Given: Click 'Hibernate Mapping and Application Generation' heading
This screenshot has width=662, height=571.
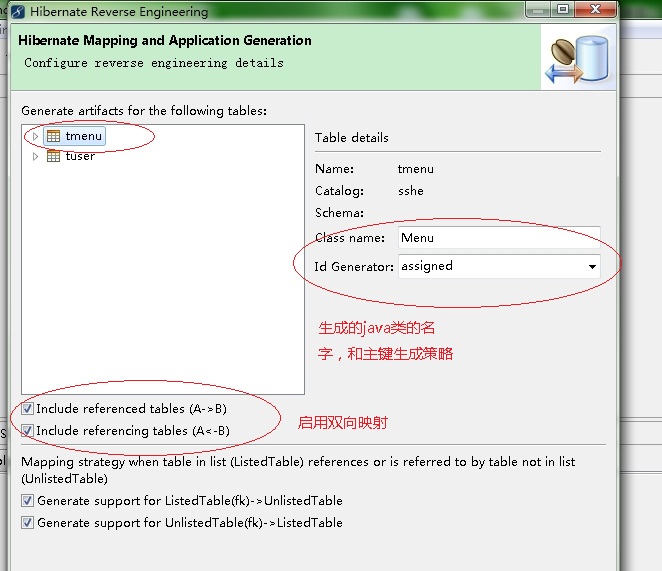Looking at the screenshot, I should point(165,41).
